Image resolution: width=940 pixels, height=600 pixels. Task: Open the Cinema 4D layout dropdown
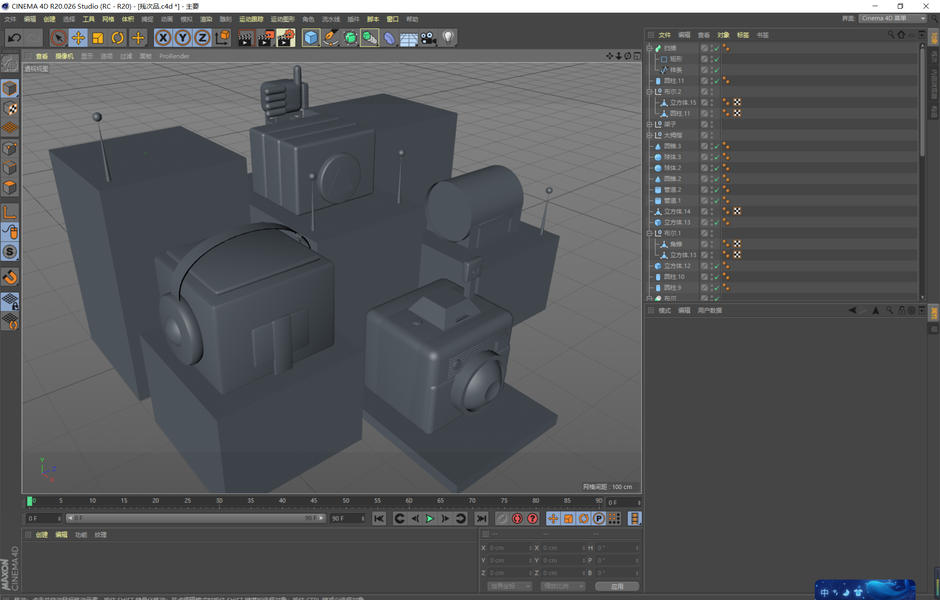(x=892, y=19)
